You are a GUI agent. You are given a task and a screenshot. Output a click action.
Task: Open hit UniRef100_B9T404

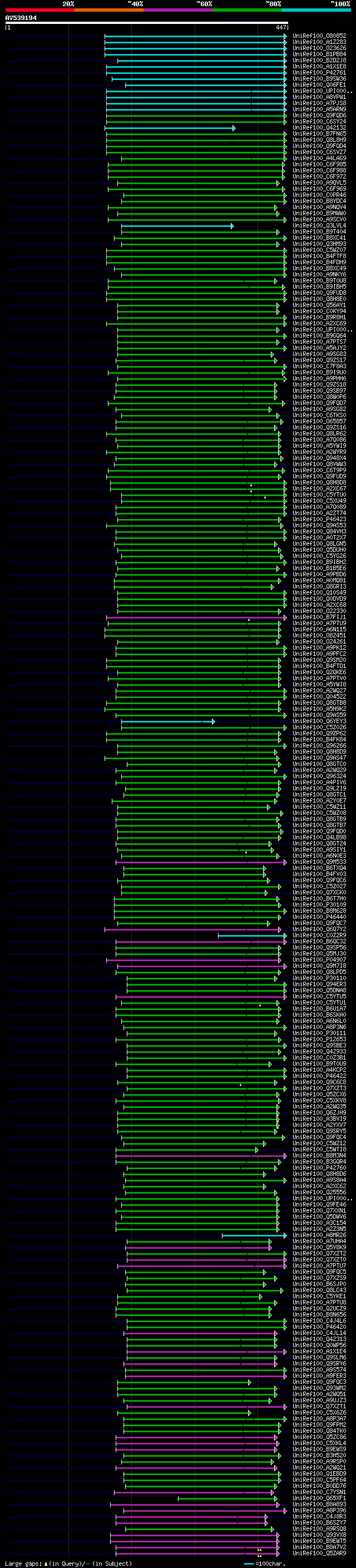point(319,232)
